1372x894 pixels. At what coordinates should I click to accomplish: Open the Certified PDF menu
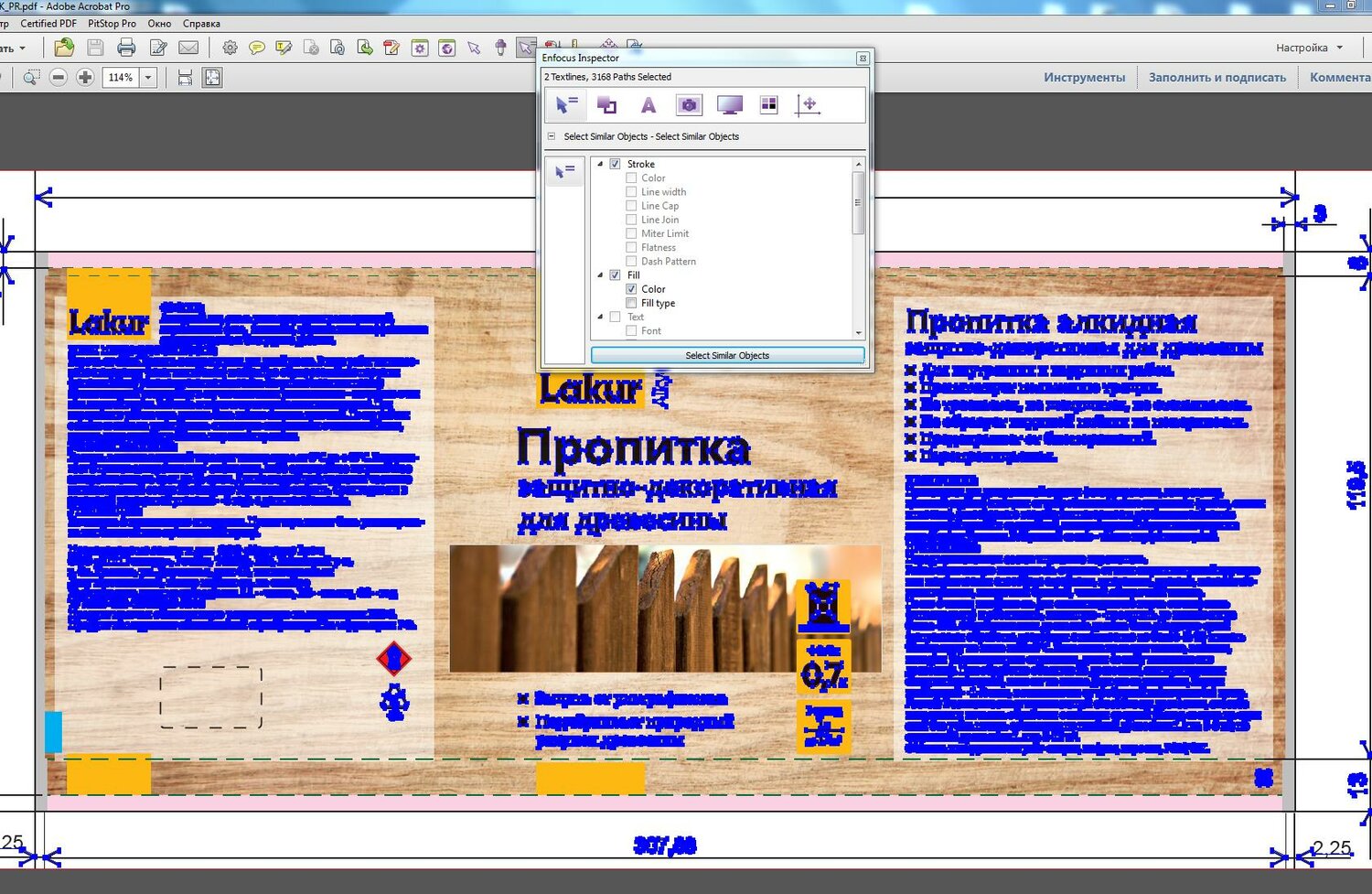point(48,24)
